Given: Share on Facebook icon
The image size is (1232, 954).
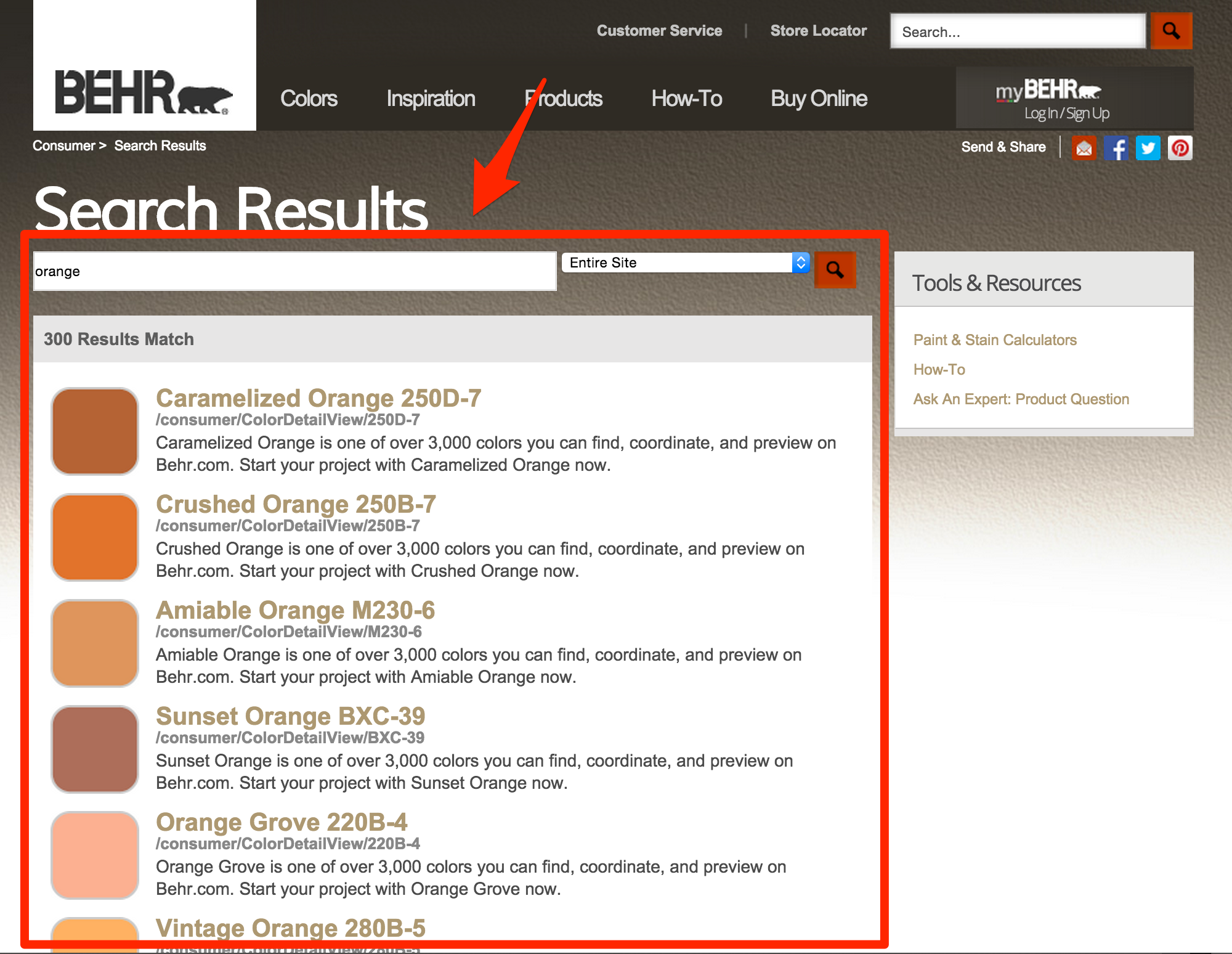Looking at the screenshot, I should coord(1116,148).
